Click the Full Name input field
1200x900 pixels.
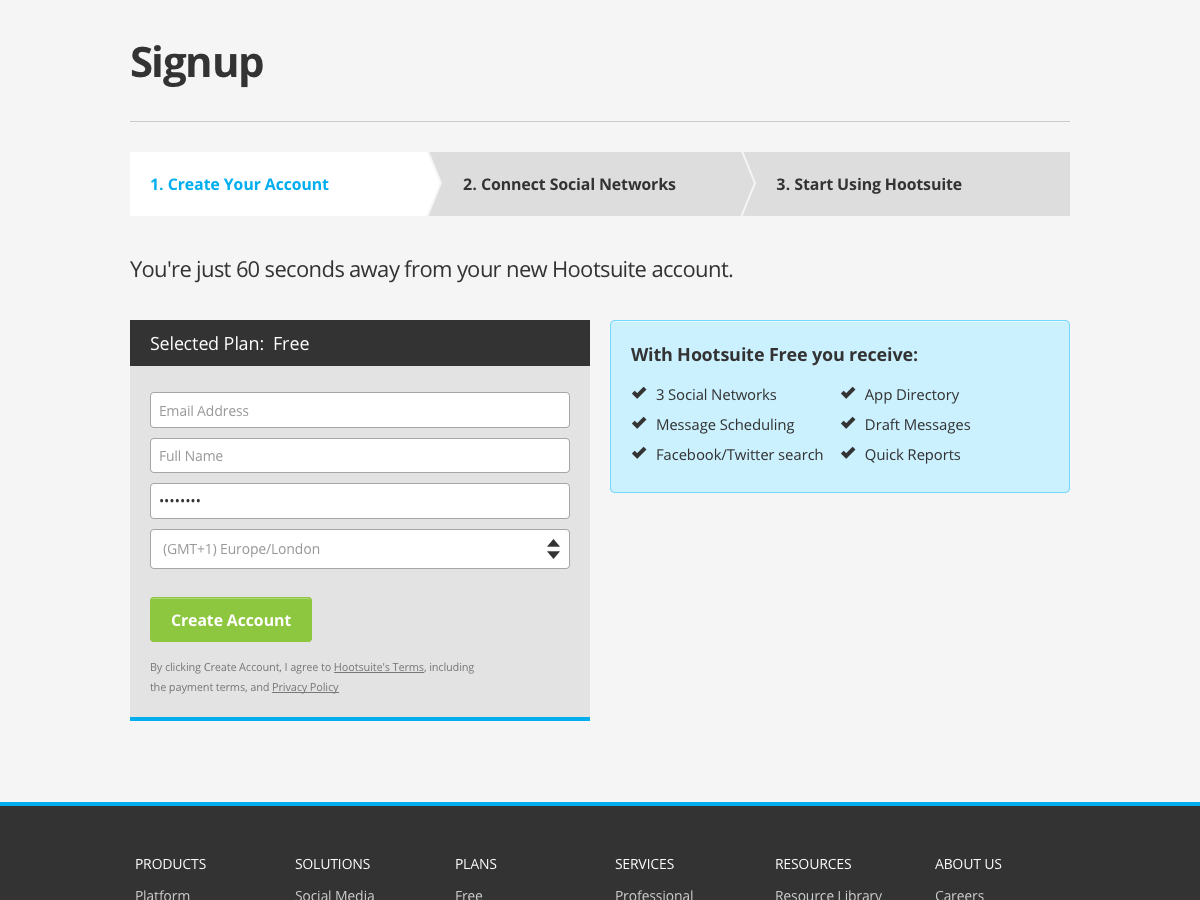(x=360, y=455)
